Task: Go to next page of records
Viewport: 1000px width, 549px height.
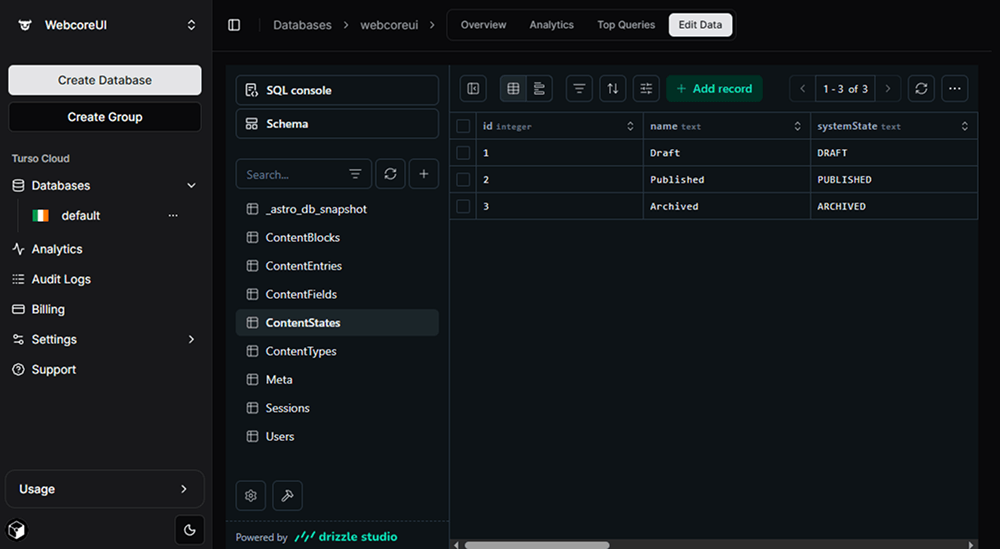Action: (888, 89)
